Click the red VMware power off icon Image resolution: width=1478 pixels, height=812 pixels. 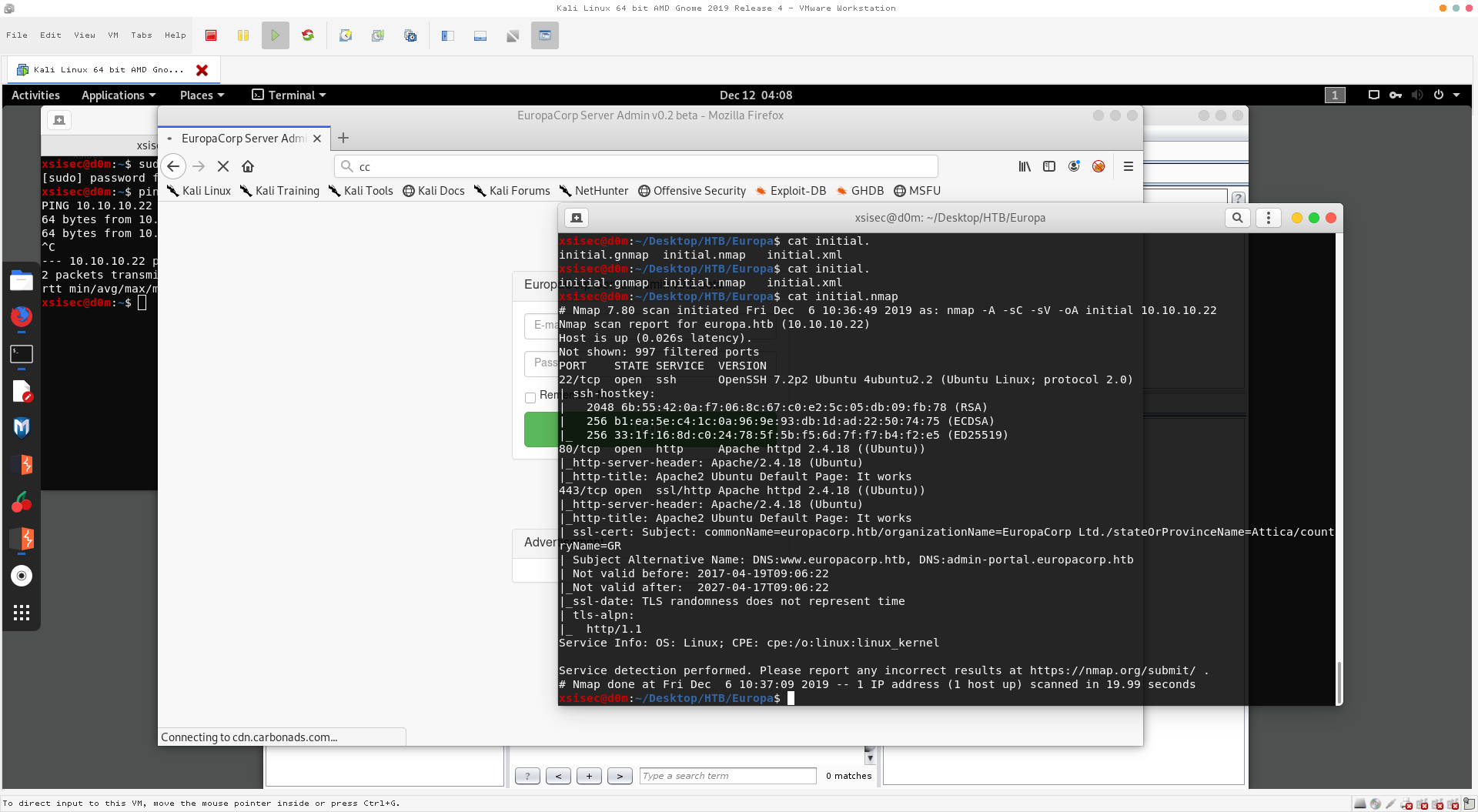coord(211,35)
